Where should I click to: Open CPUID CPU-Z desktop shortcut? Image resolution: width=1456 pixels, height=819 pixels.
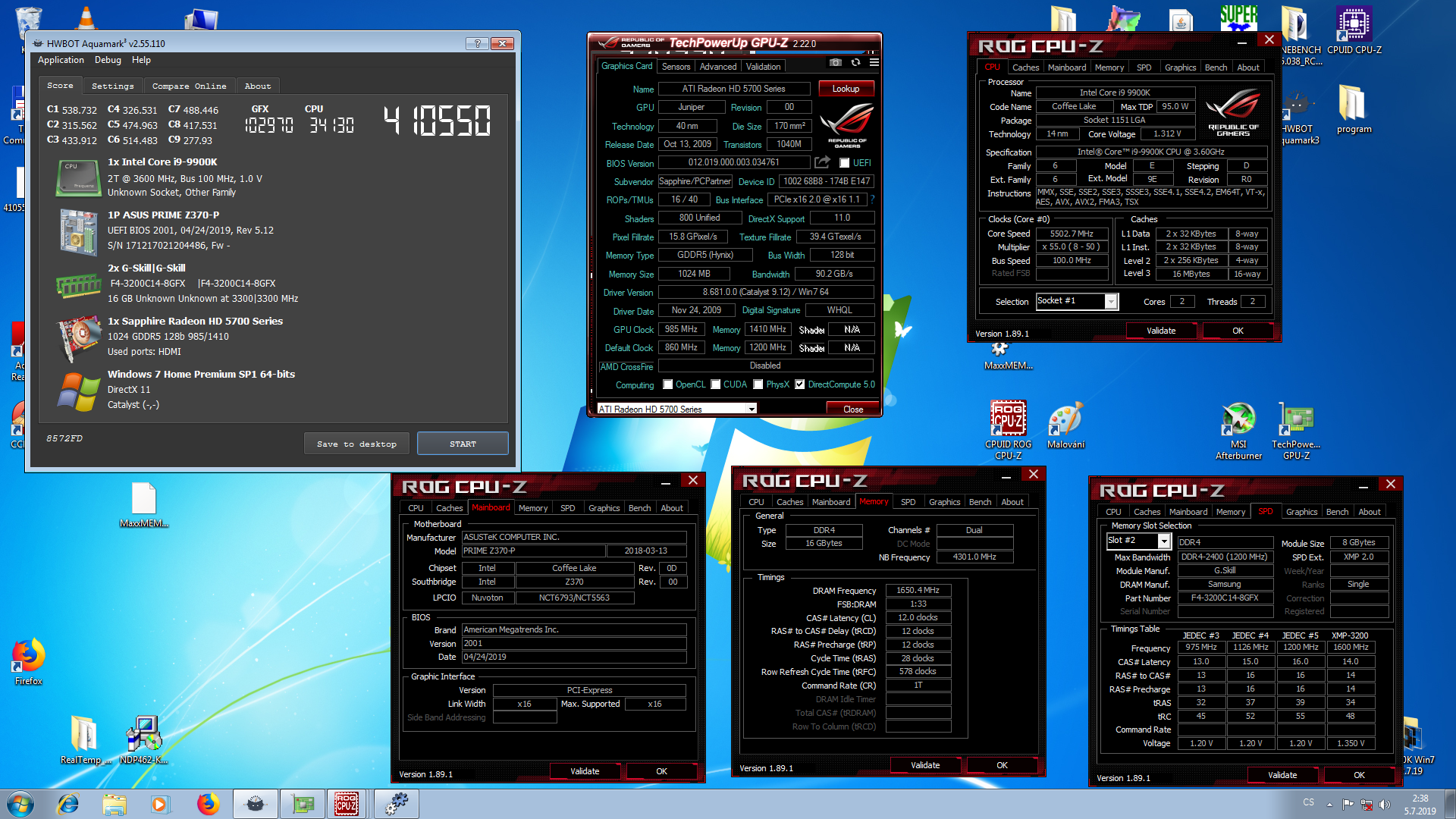1354,32
